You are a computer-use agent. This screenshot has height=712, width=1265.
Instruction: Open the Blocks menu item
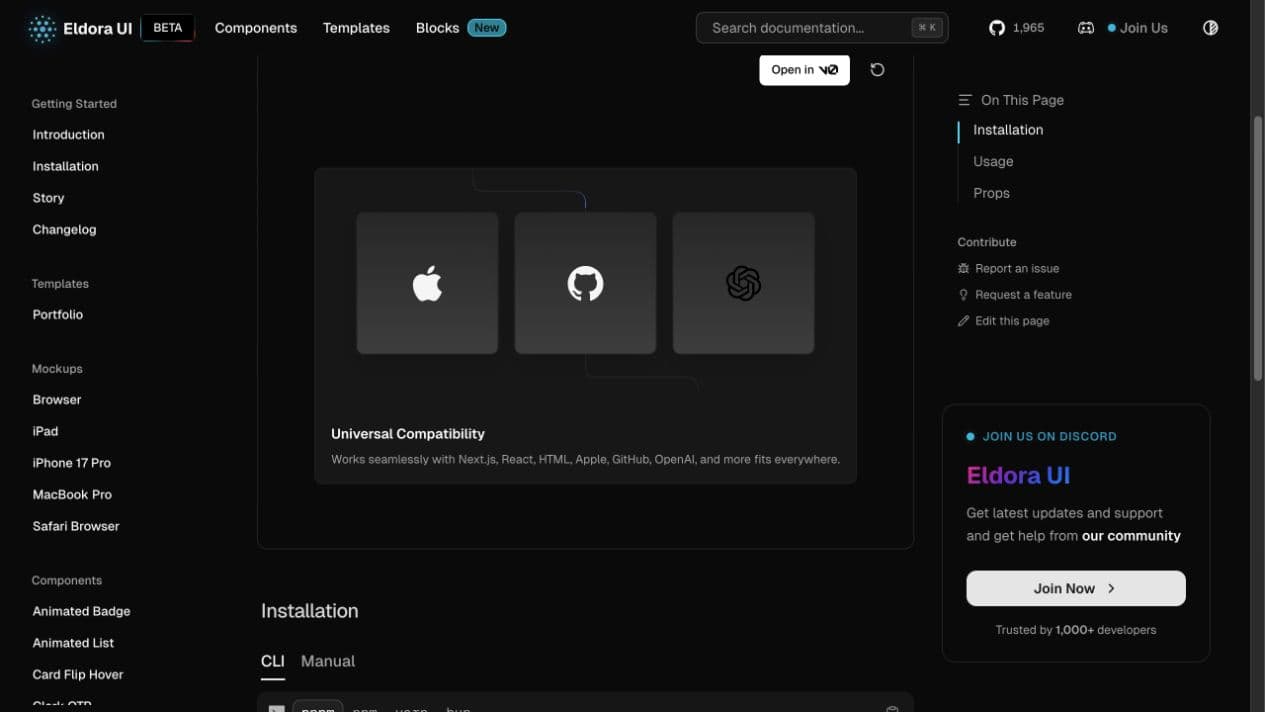(437, 28)
